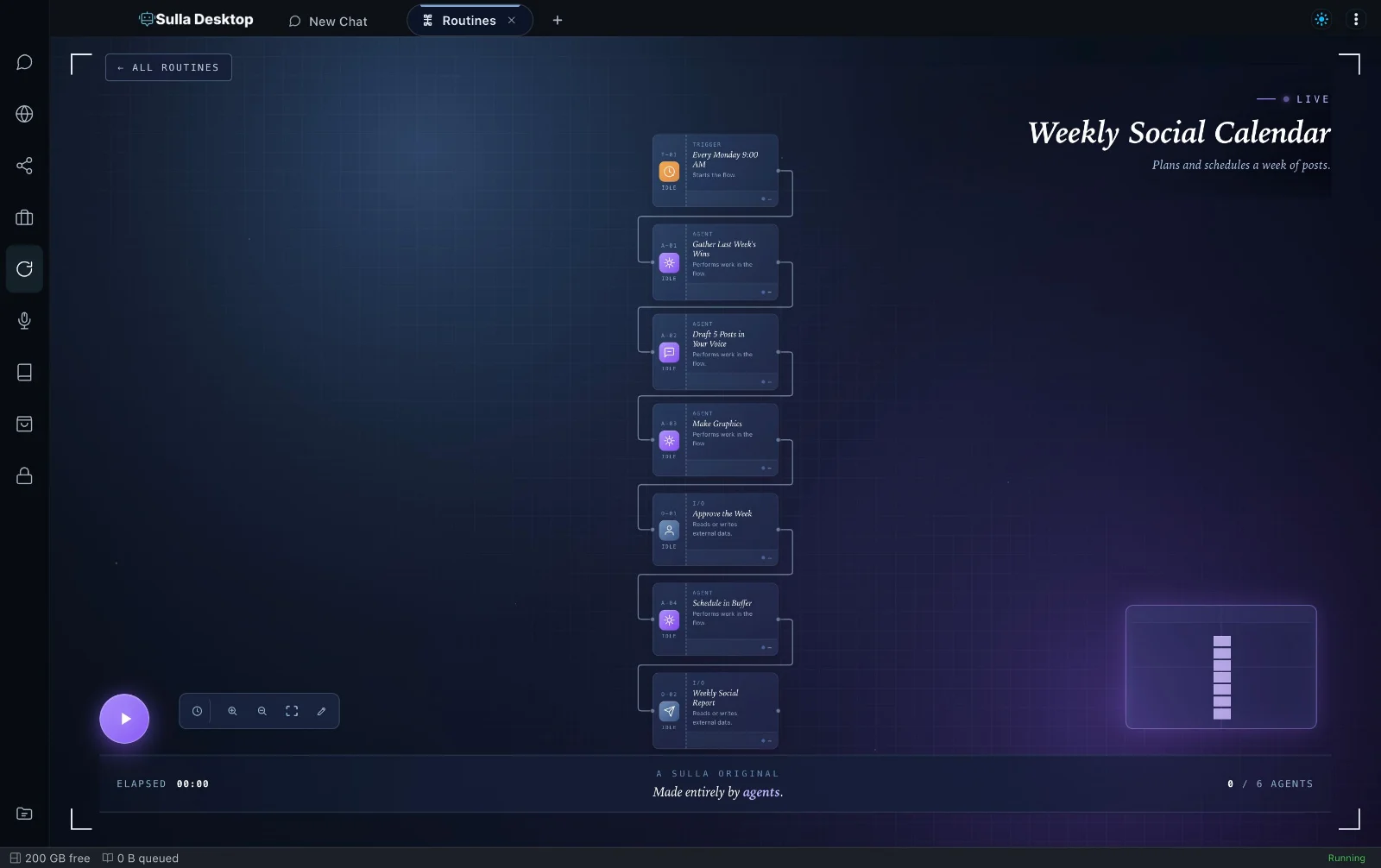Click the archive box sidebar icon
Image resolution: width=1381 pixels, height=868 pixels.
pos(24,424)
